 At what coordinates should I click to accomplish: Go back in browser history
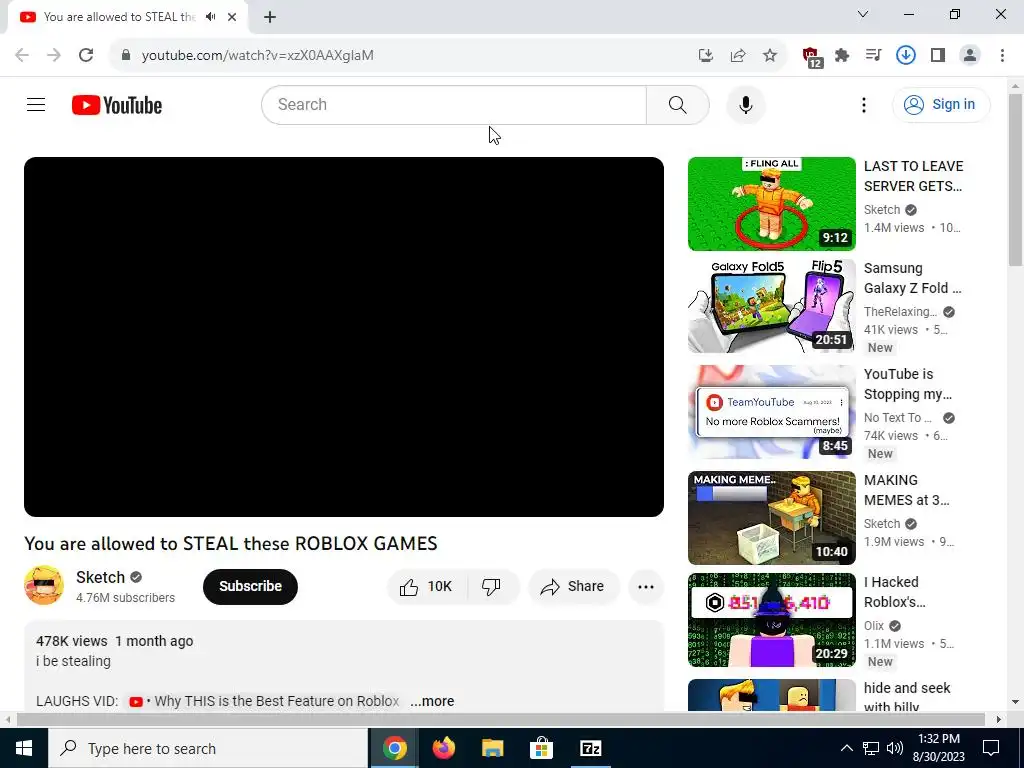(22, 55)
